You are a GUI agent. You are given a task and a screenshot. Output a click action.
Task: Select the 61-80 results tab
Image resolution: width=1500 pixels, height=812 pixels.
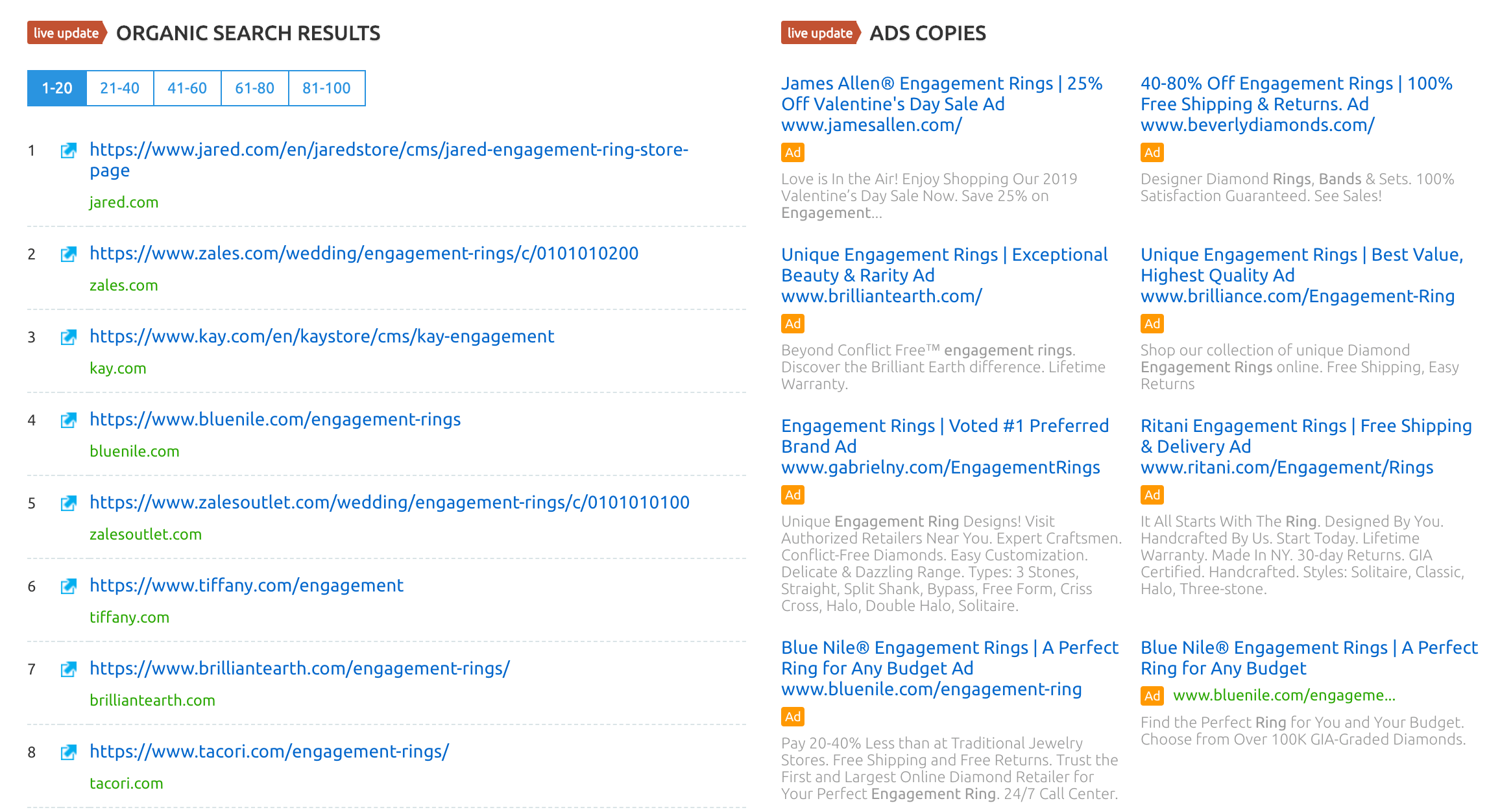coord(255,88)
